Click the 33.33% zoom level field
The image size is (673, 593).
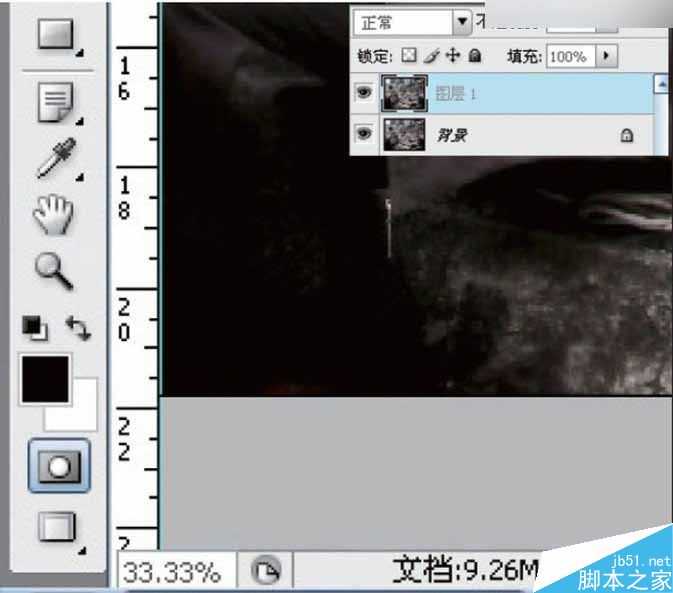tap(176, 571)
